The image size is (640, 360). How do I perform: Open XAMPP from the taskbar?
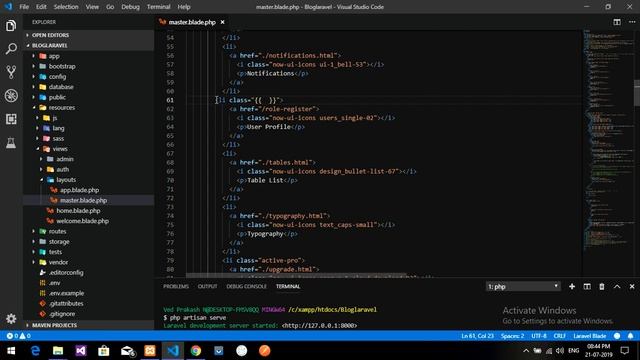(150, 351)
